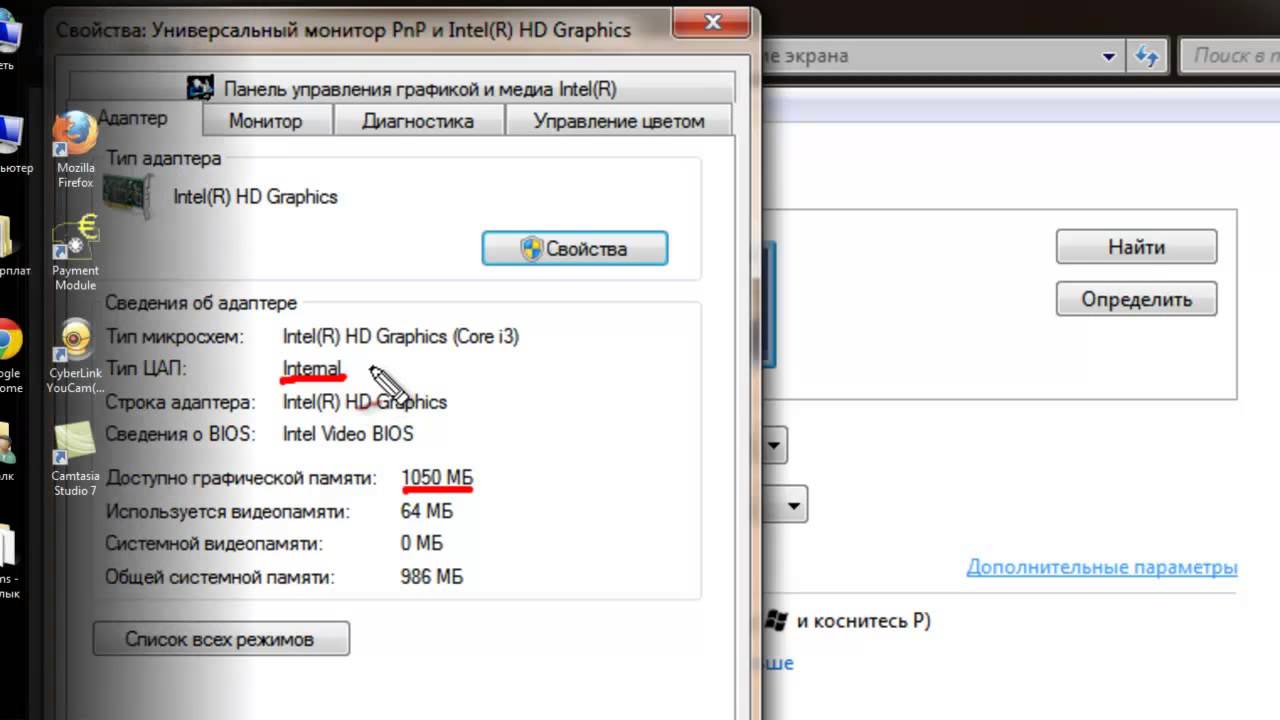1280x720 pixels.
Task: Click the Поиск search field
Action: [1230, 56]
